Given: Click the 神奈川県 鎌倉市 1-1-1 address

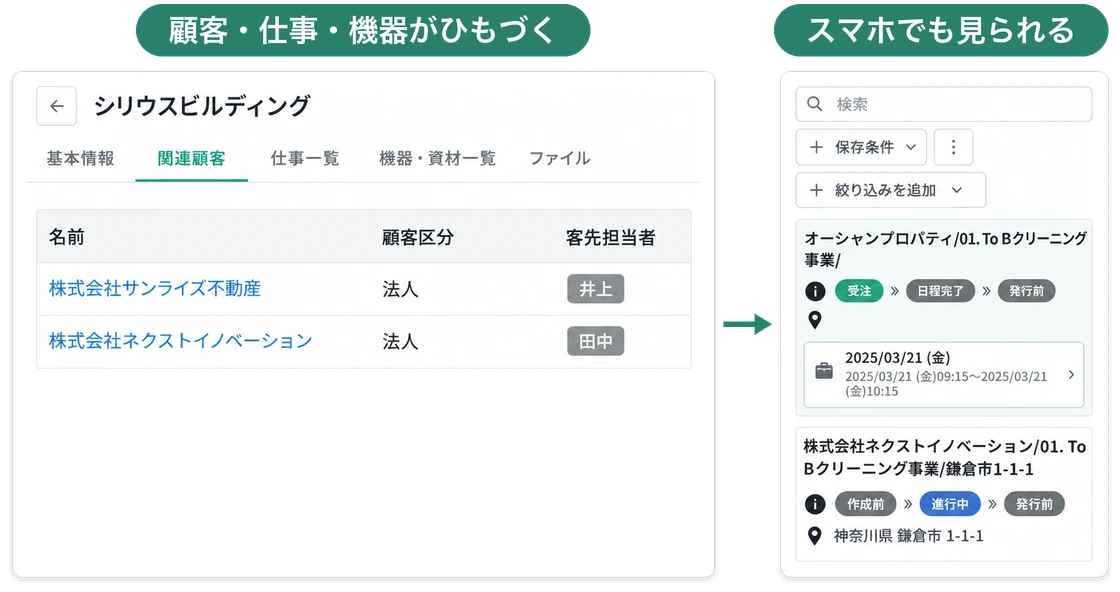Looking at the screenshot, I should [909, 536].
